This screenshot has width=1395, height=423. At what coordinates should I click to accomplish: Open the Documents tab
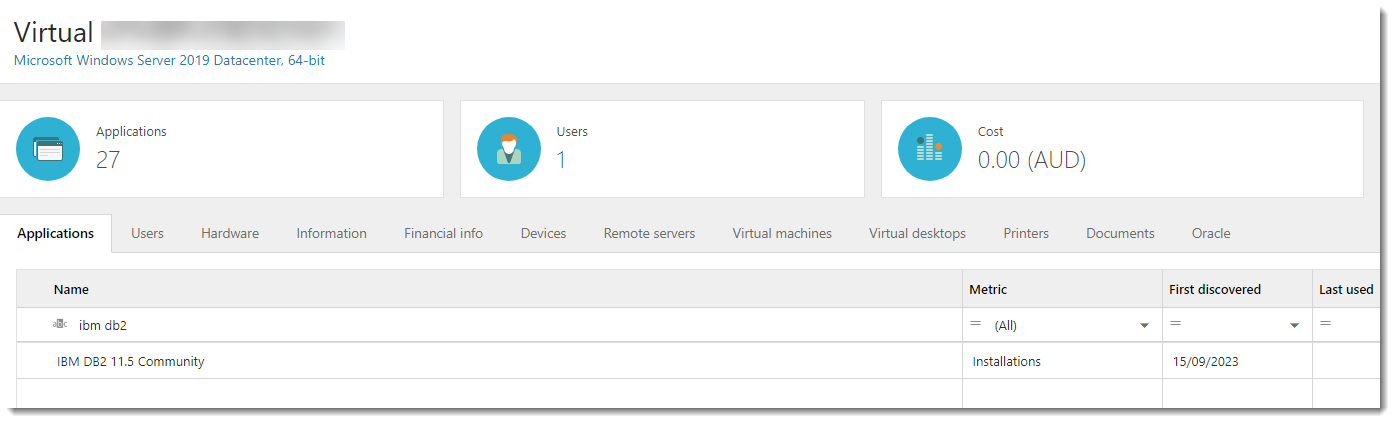(1120, 233)
